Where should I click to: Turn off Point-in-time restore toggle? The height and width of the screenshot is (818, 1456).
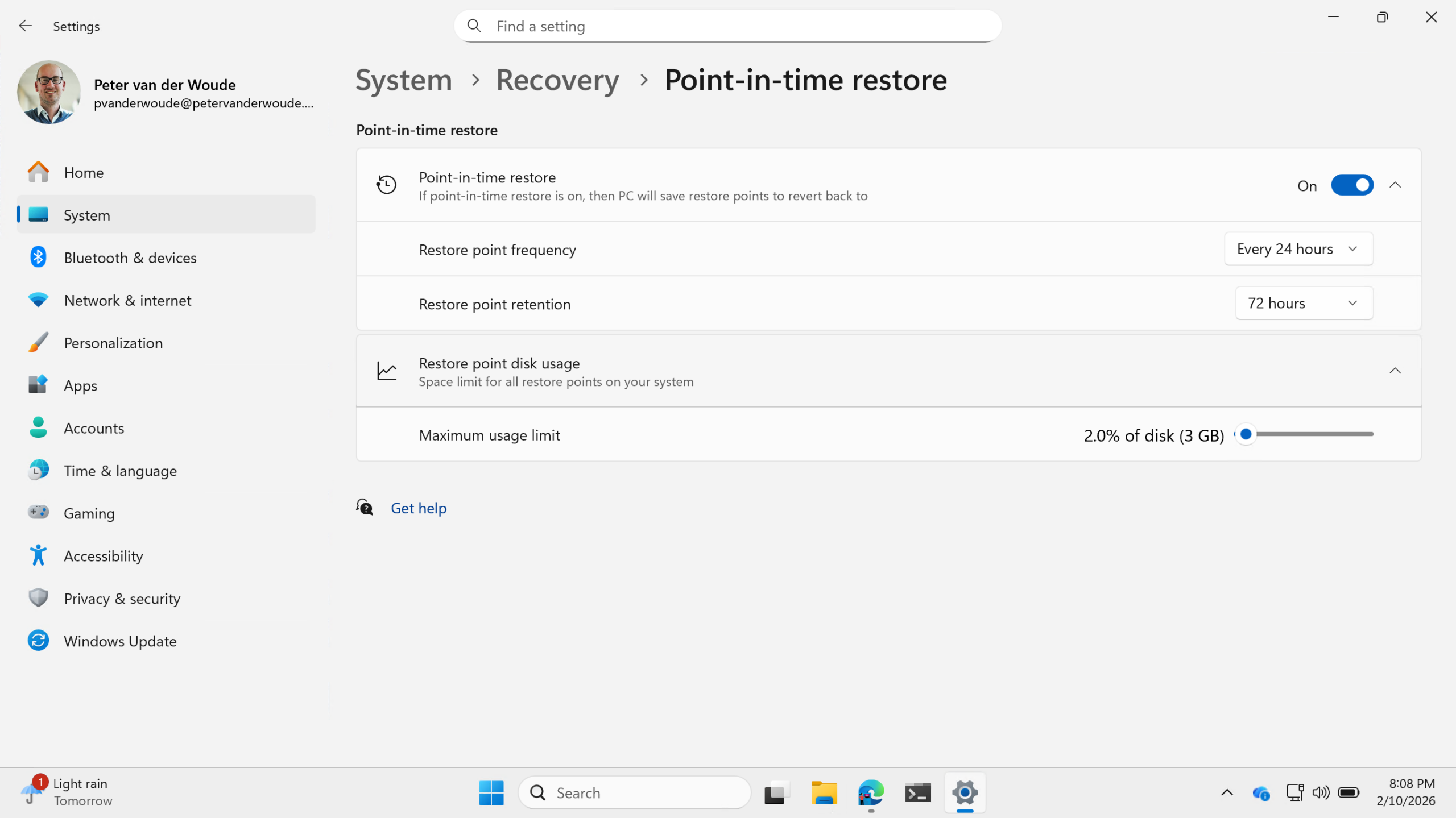pyautogui.click(x=1352, y=185)
